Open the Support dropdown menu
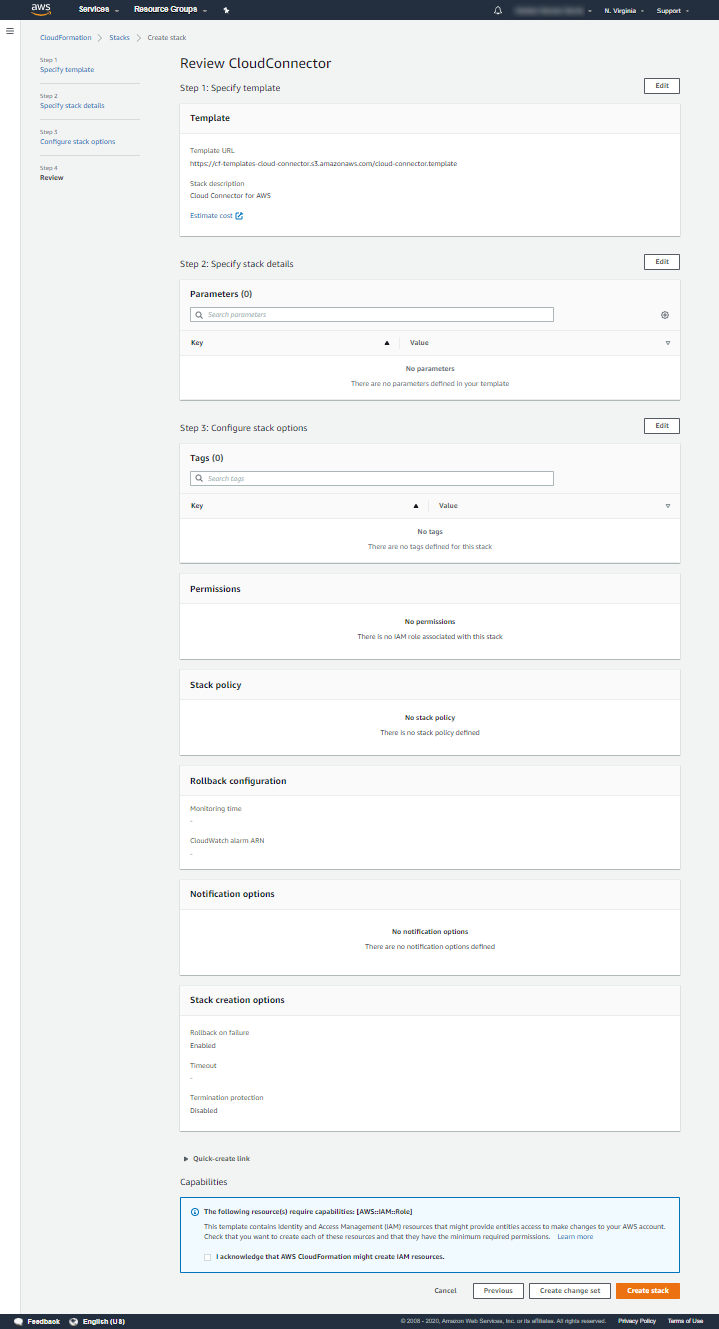 pyautogui.click(x=672, y=10)
